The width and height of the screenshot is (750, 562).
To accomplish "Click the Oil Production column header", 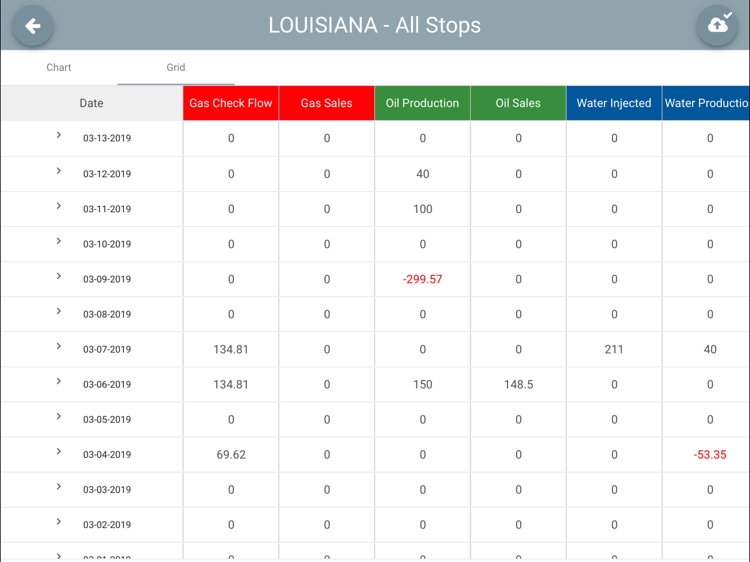I will pos(422,103).
